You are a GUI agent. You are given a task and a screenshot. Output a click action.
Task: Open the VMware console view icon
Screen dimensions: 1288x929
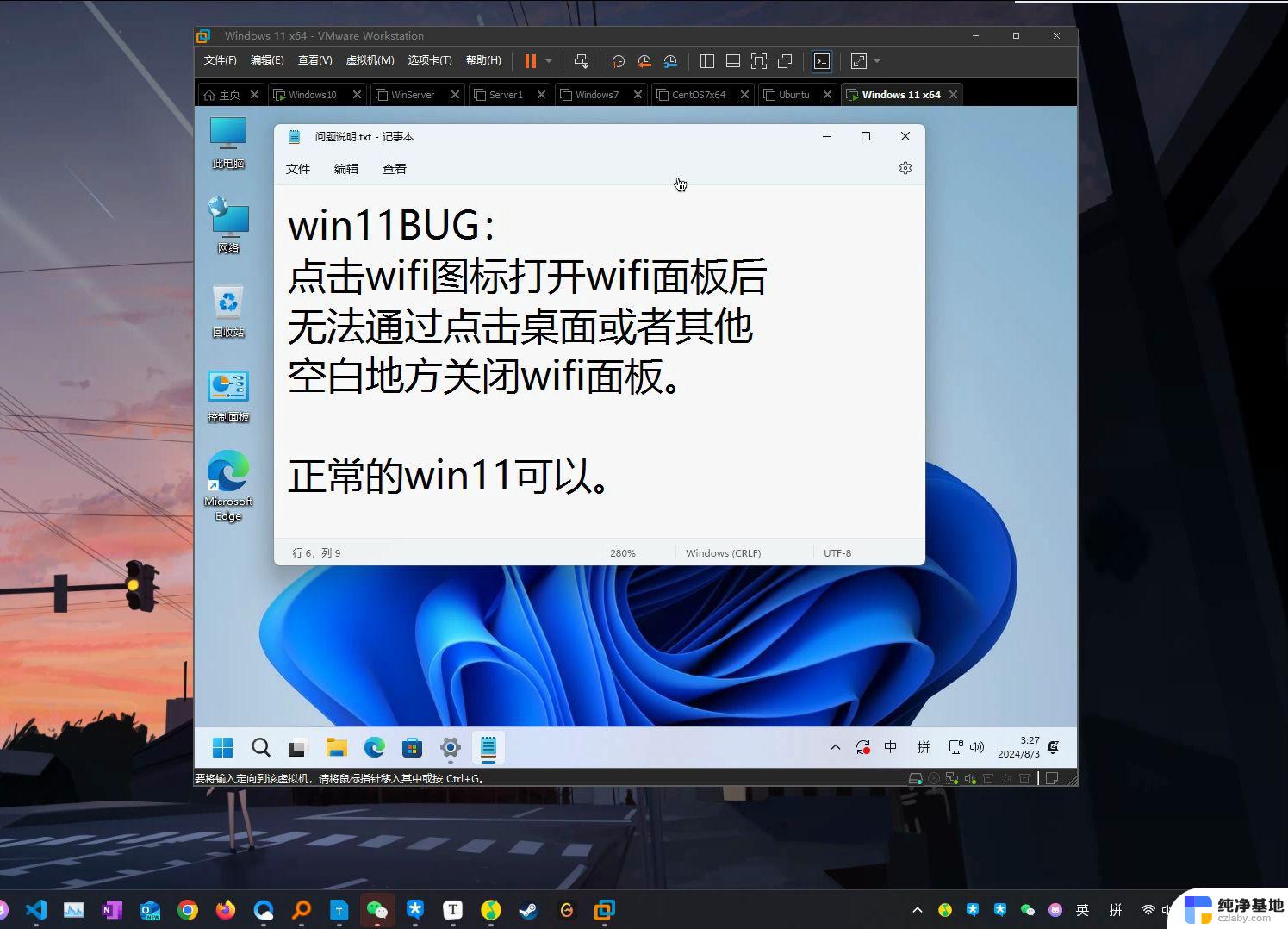coord(822,61)
